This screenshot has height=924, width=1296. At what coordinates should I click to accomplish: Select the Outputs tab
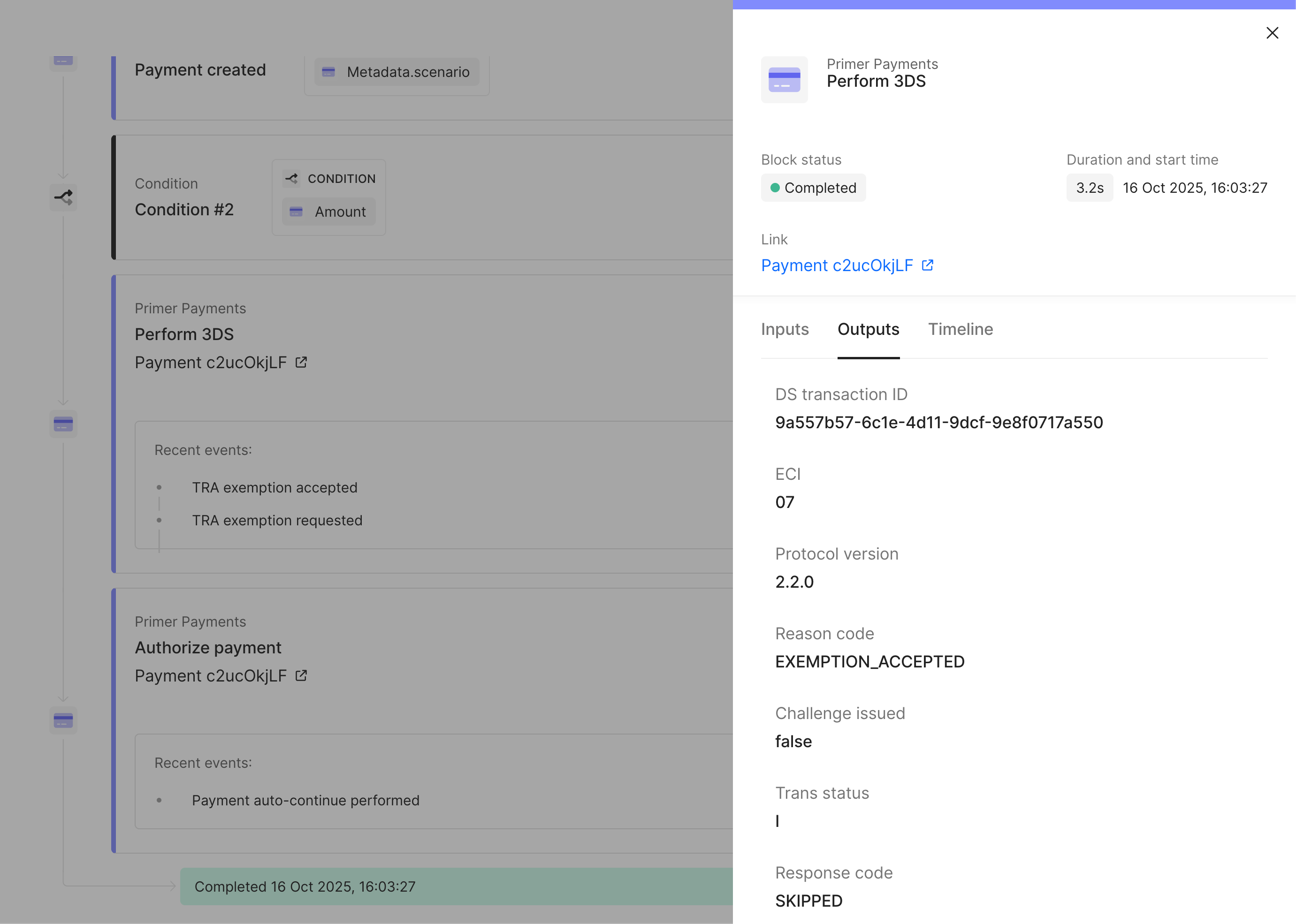(x=868, y=329)
